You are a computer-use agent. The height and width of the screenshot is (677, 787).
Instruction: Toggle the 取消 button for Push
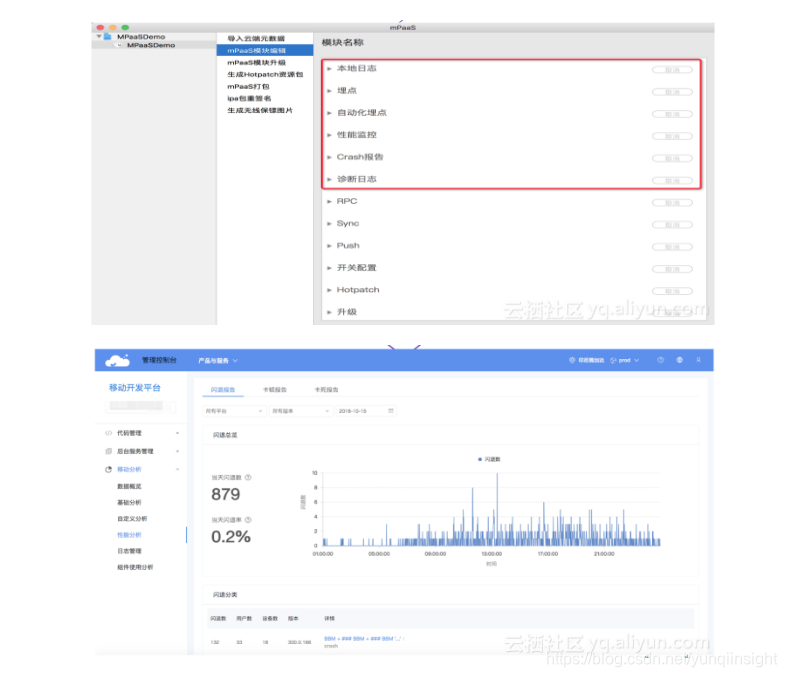point(672,247)
